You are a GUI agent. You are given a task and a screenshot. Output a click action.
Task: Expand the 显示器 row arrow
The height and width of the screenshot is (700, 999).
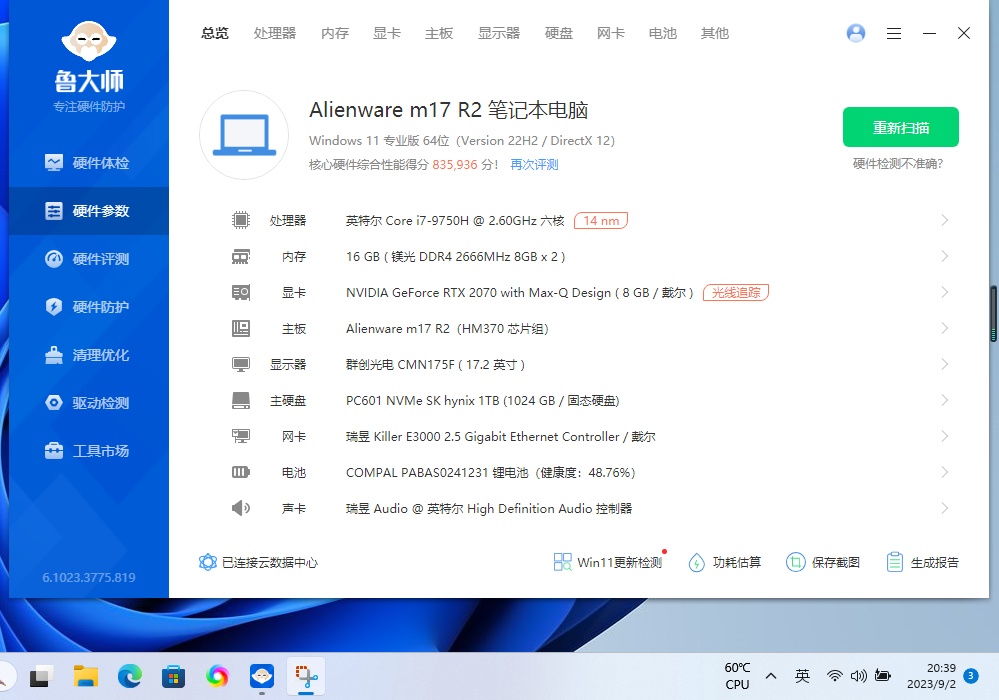click(944, 364)
